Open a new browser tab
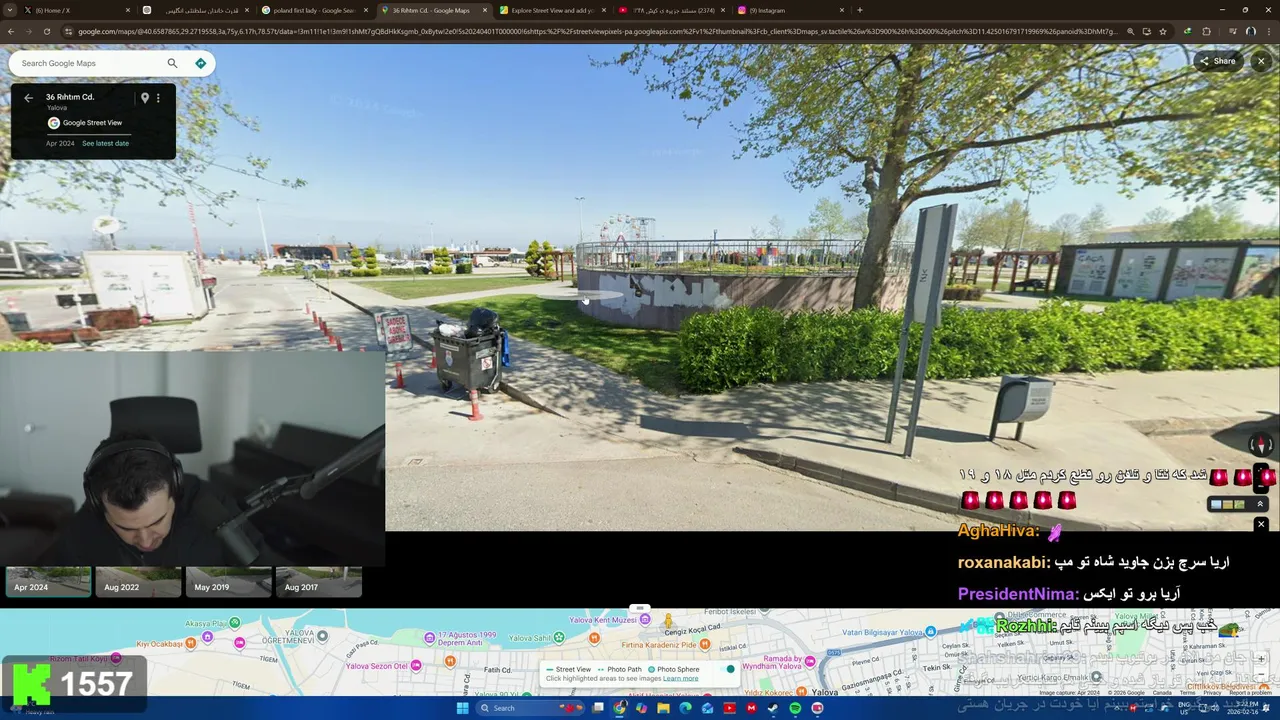The width and height of the screenshot is (1280, 720). click(859, 10)
